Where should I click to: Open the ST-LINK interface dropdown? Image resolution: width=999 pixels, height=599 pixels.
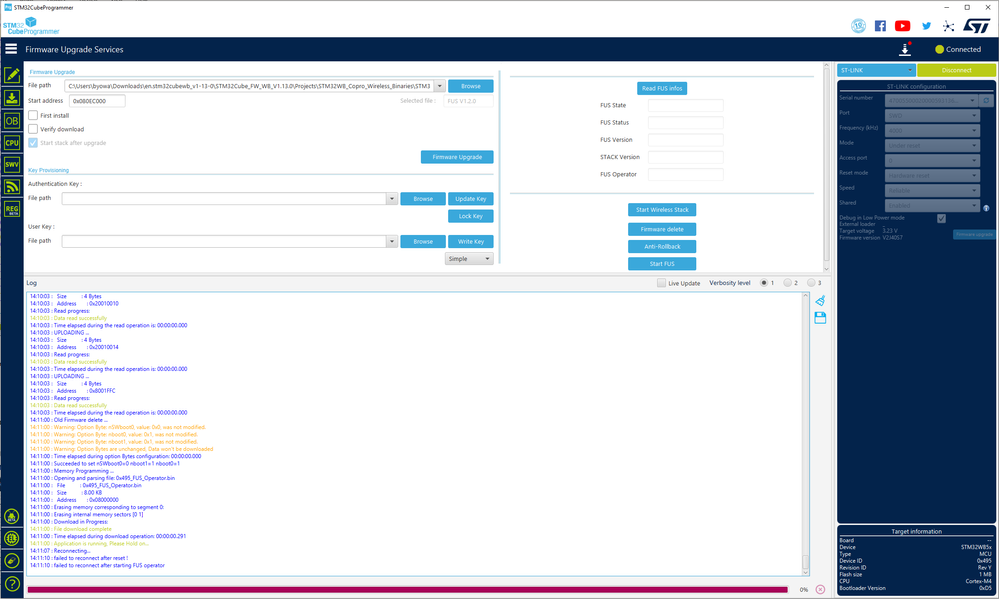pos(876,70)
